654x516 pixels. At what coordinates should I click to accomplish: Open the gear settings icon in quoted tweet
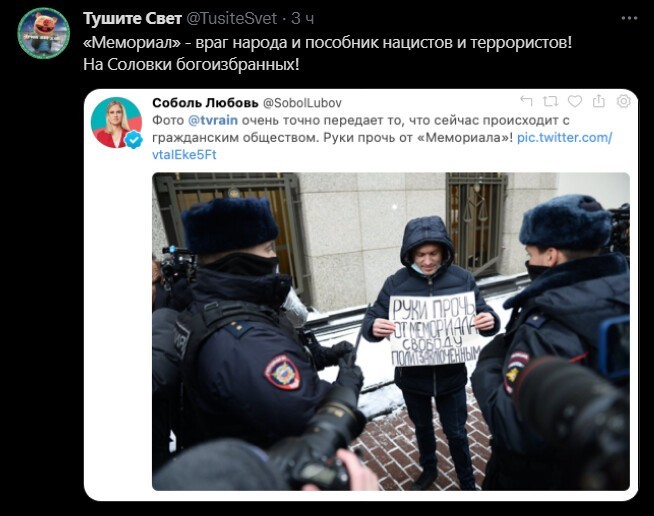[x=624, y=101]
